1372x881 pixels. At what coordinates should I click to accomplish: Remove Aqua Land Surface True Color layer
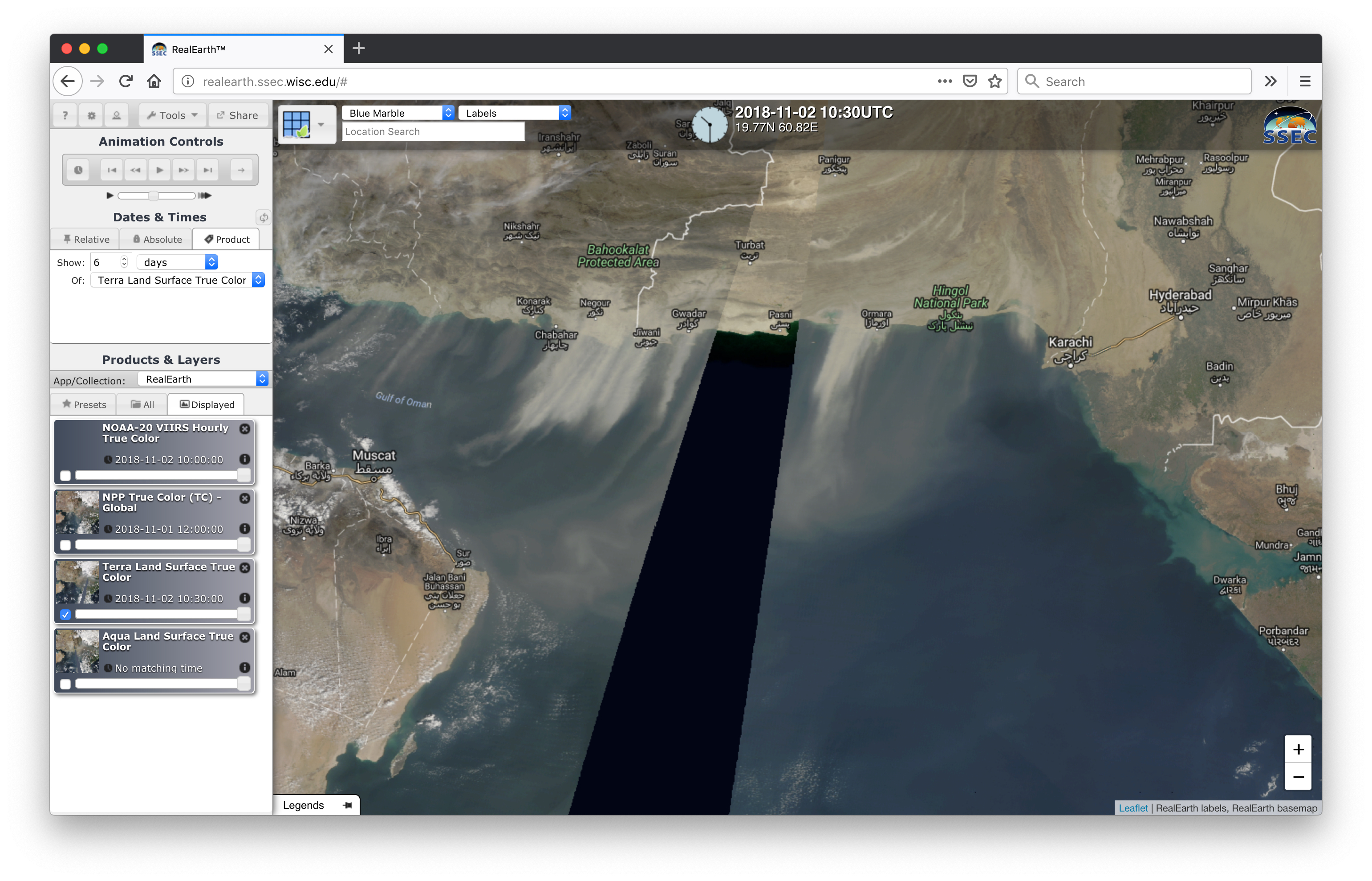245,637
